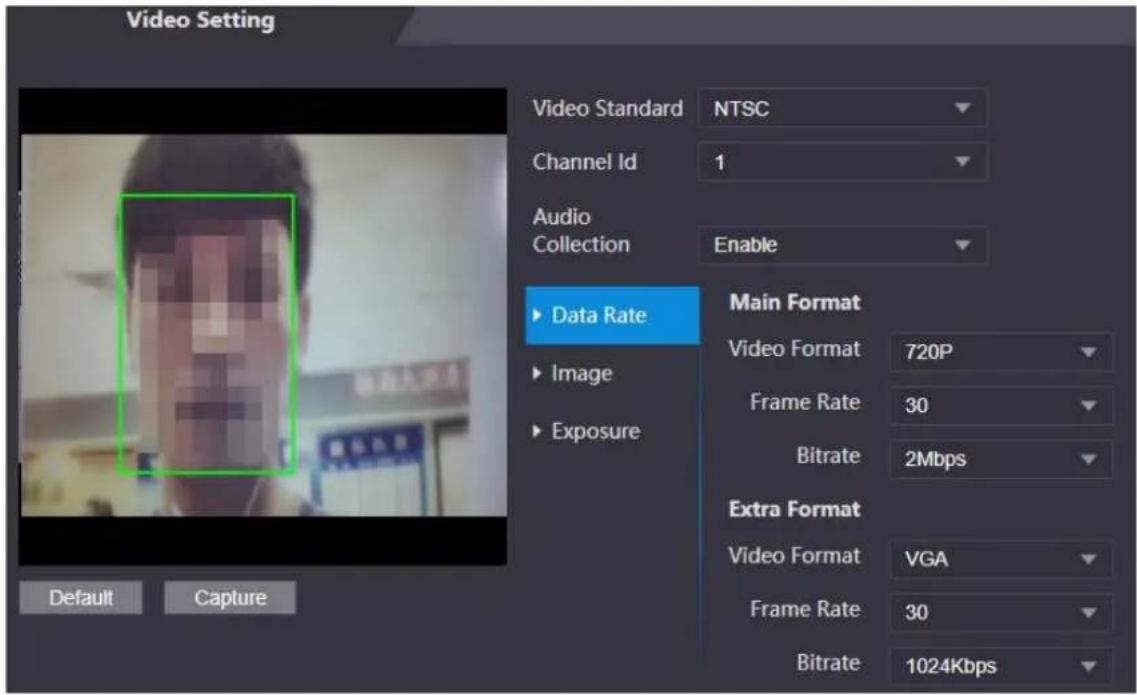This screenshot has height=695, width=1137.
Task: Open Main Format Frame Rate dropdown
Action: 1001,405
